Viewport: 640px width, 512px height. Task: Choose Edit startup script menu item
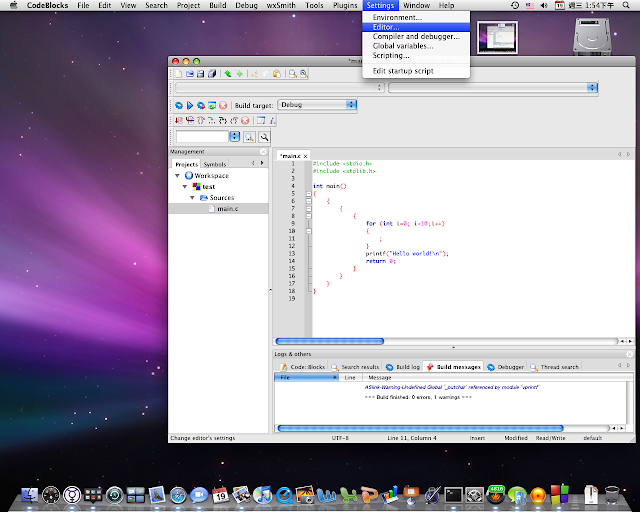click(x=416, y=71)
